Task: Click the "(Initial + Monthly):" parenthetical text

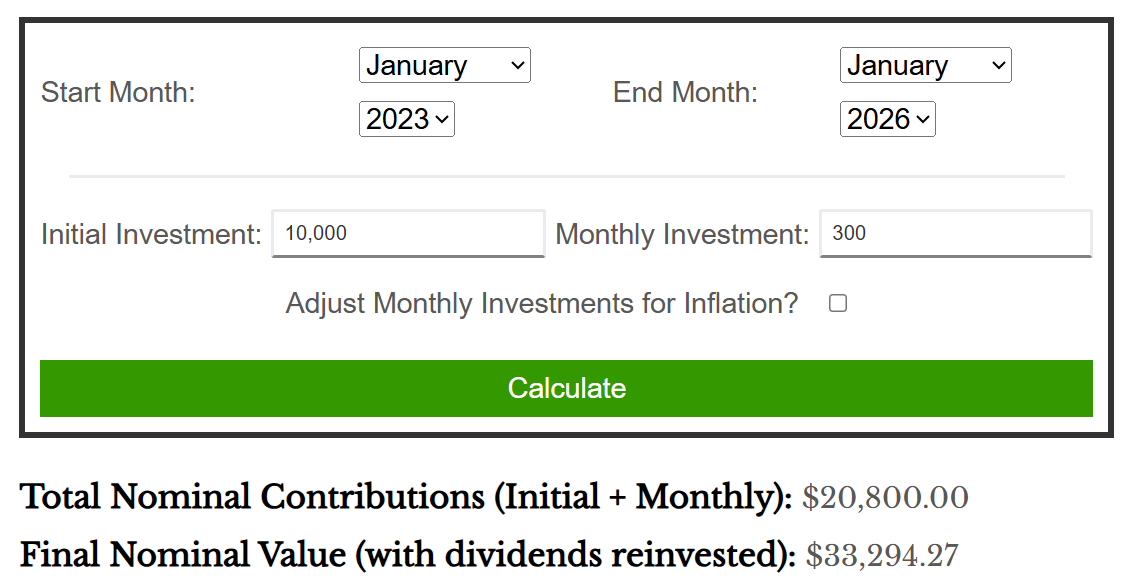Action: point(643,497)
